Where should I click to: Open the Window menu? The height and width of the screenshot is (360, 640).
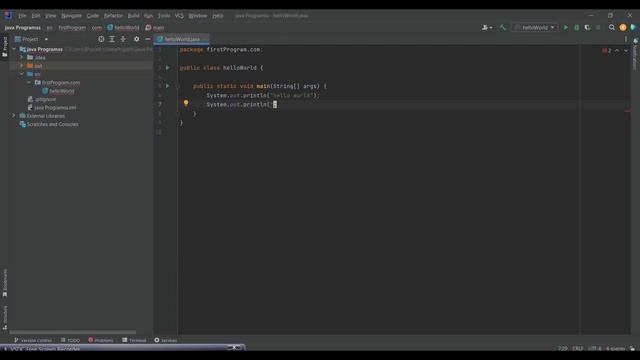point(198,16)
